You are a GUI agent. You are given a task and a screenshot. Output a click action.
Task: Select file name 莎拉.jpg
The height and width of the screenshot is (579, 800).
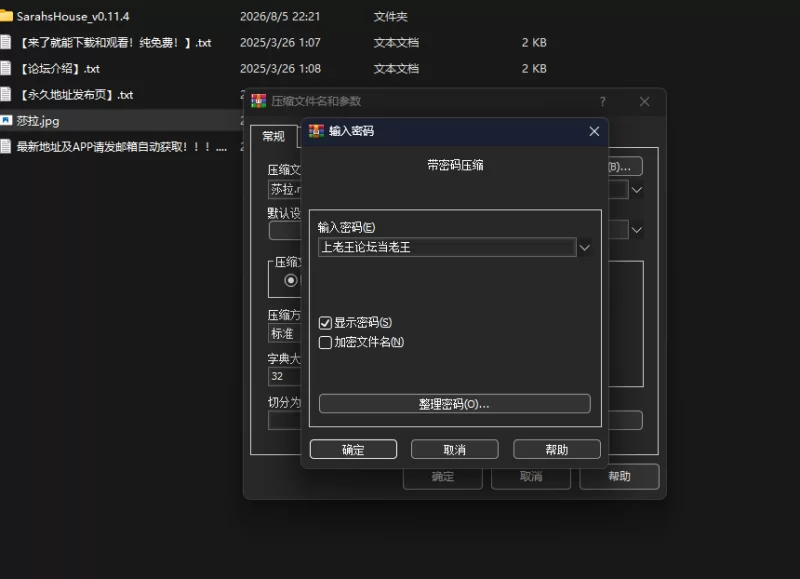38,121
